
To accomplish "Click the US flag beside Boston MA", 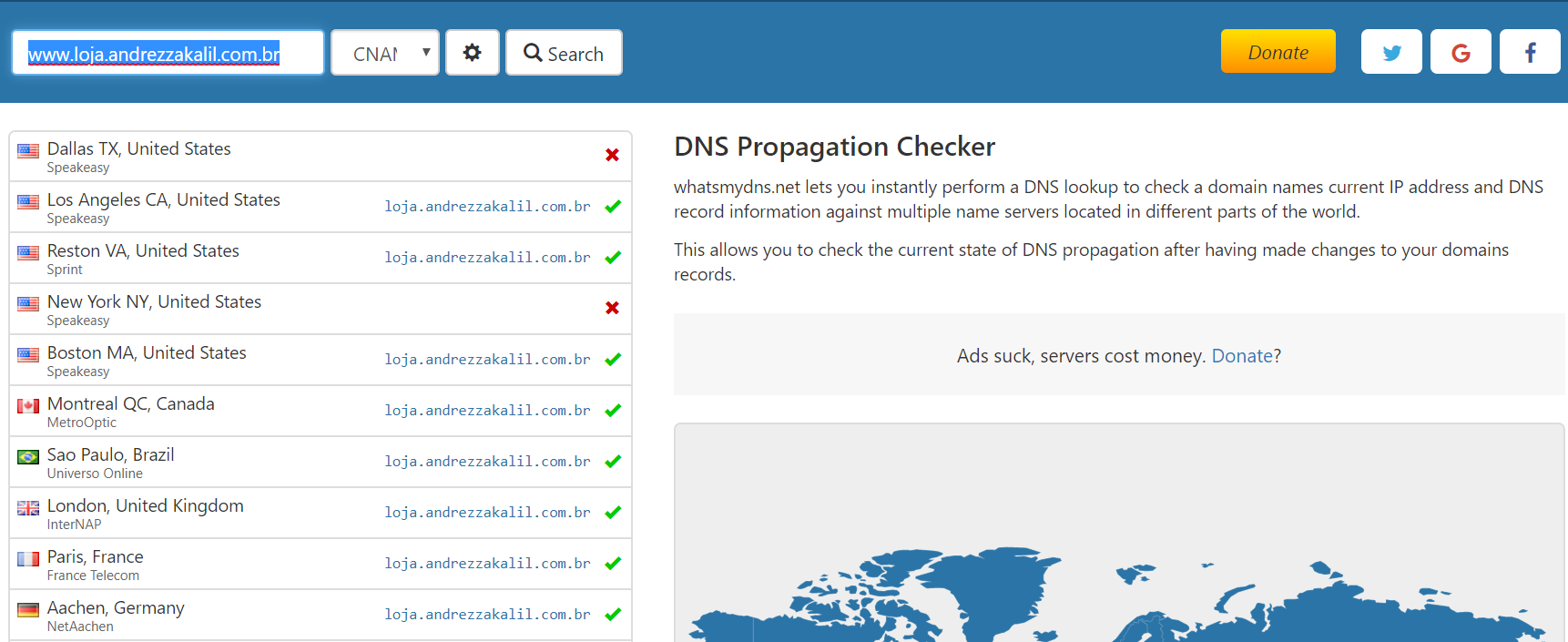I will 28,354.
